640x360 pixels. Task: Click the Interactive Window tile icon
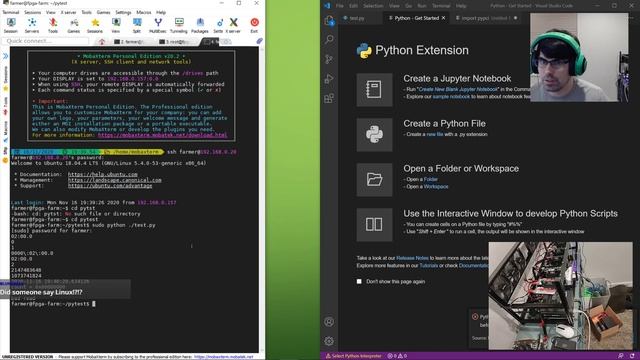[x=374, y=224]
